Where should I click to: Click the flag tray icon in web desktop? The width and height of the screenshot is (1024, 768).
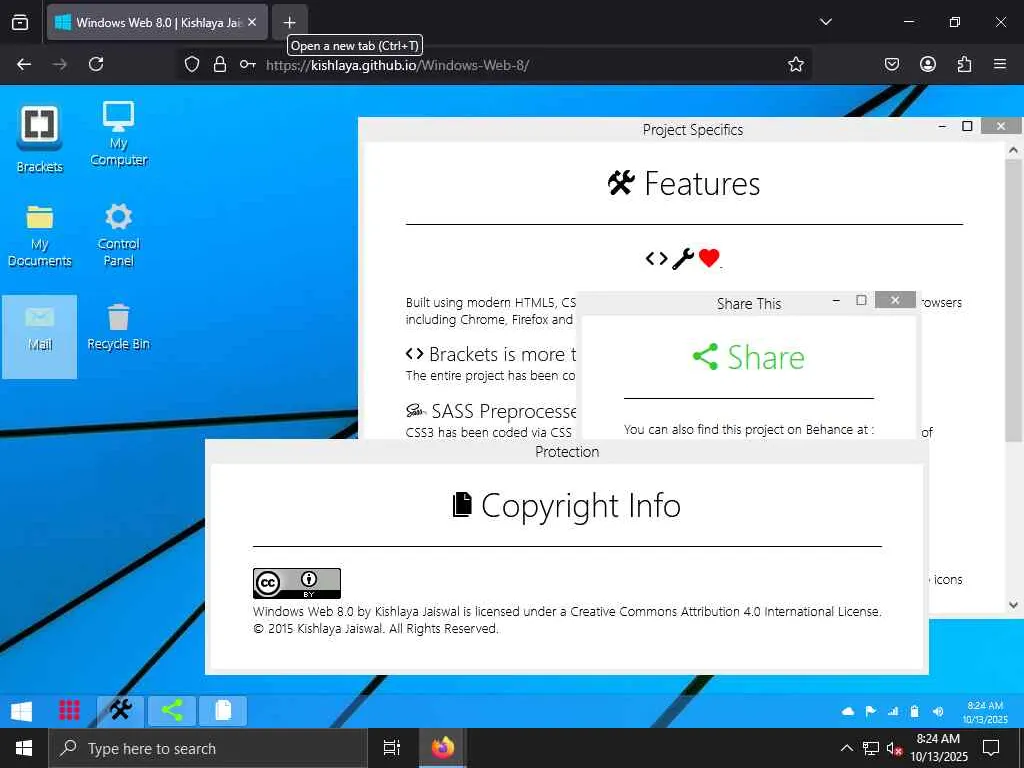pyautogui.click(x=871, y=711)
